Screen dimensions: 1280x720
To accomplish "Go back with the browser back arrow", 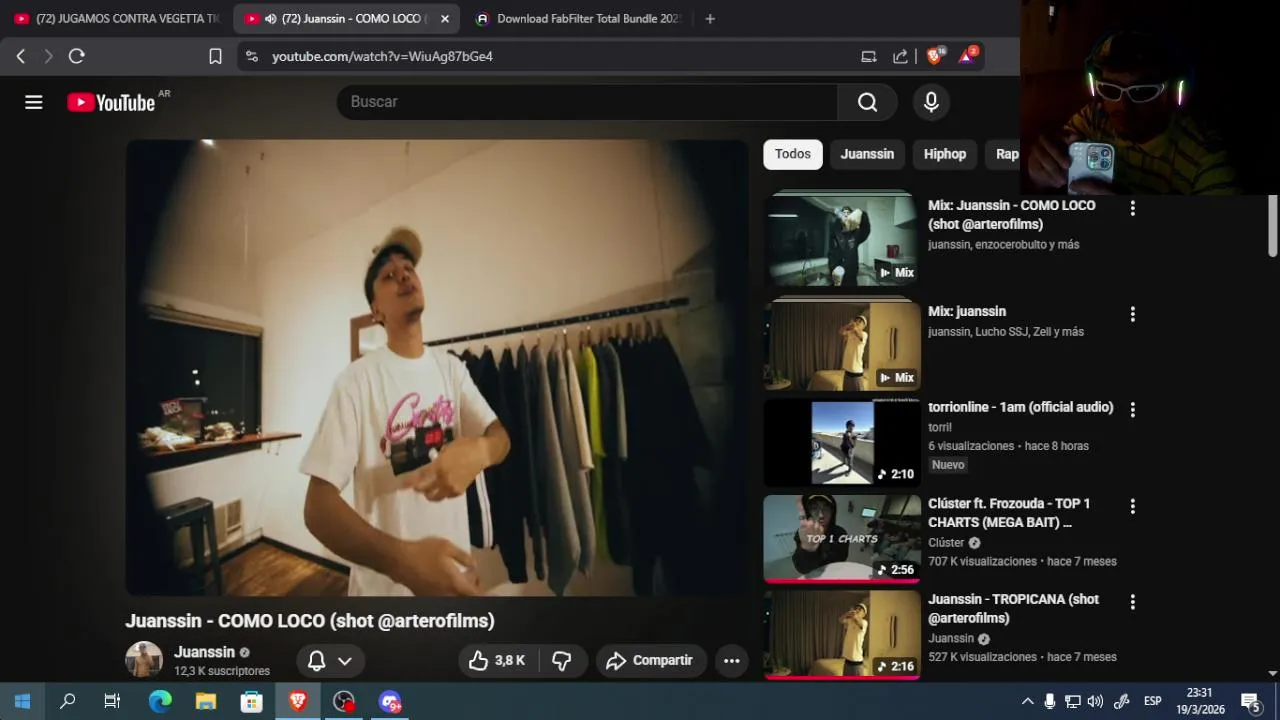I will [20, 56].
